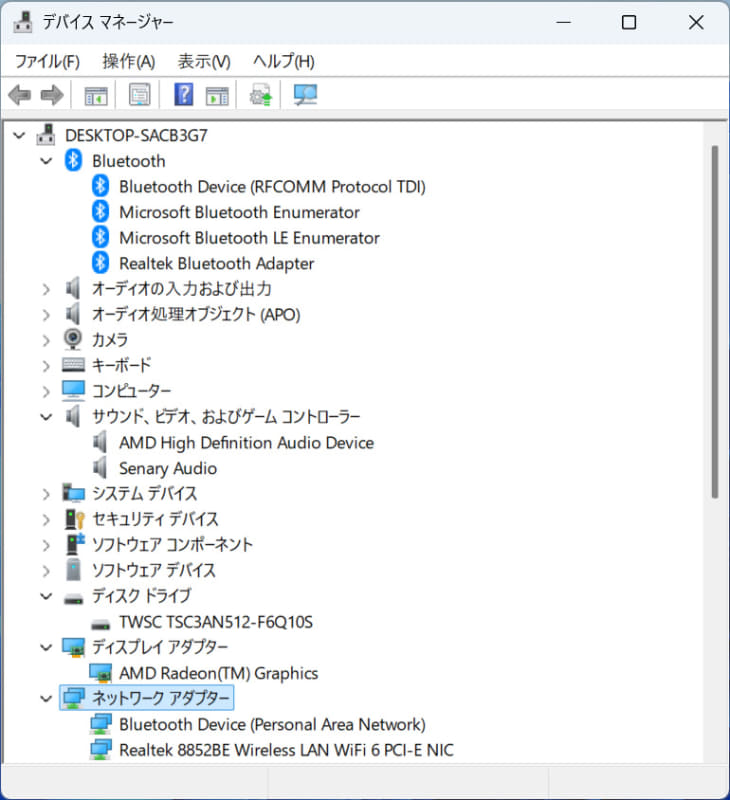Click the ソフトウェア デバイス tower icon
This screenshot has width=730, height=800.
pos(73,570)
